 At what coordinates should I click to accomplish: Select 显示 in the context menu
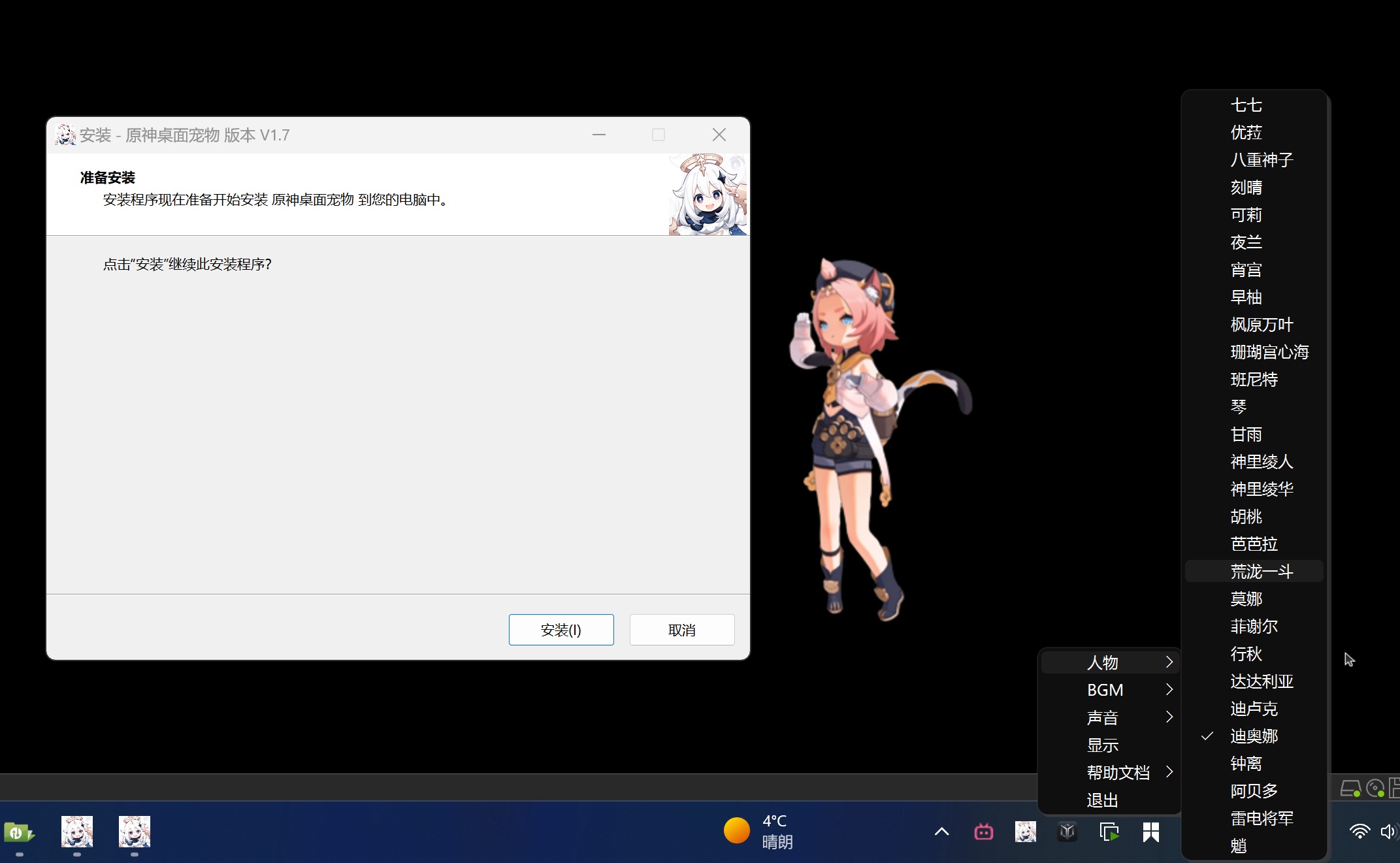1102,745
